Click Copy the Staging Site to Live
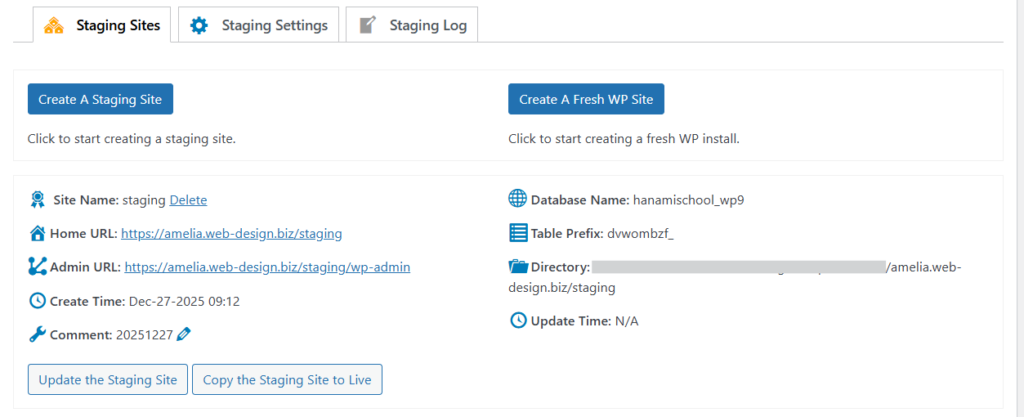Screen dimensions: 1024x417 pos(287,380)
